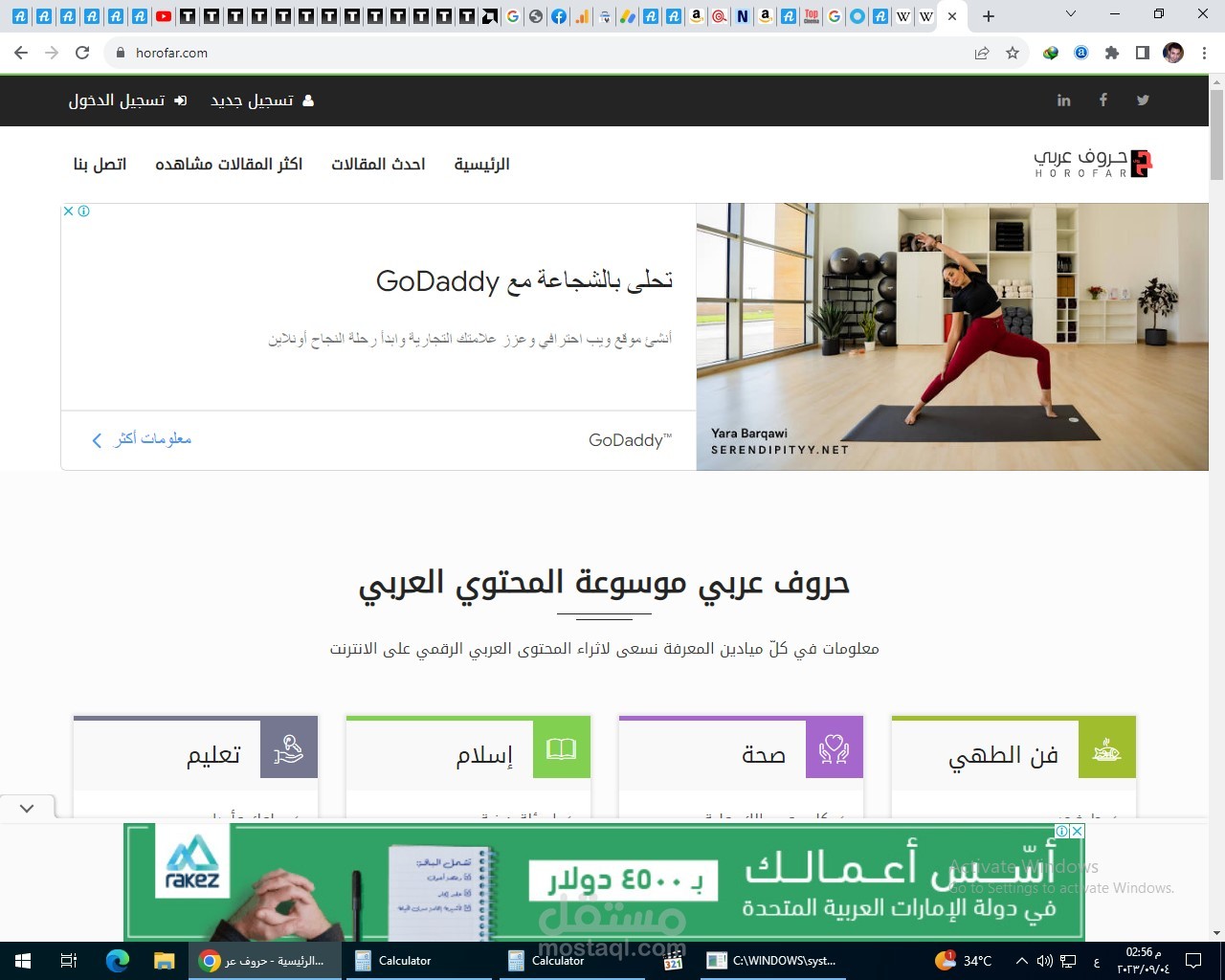Click the Horofar site logo
The width and height of the screenshot is (1225, 980).
point(1092,164)
